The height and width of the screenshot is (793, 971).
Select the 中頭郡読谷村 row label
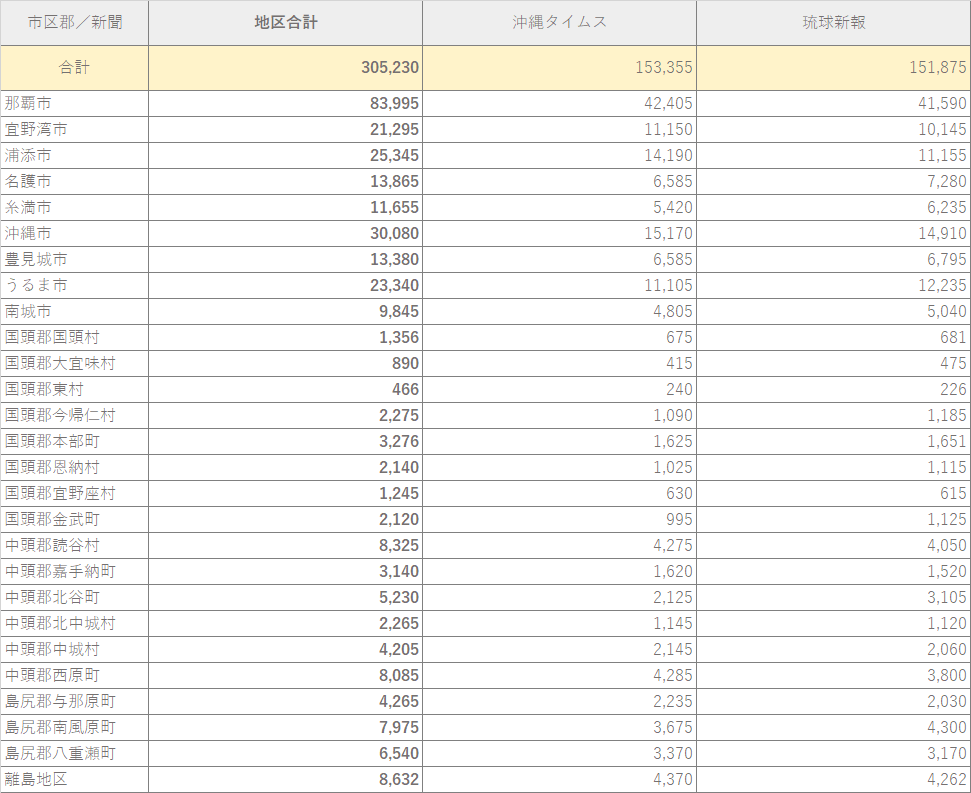click(x=52, y=545)
